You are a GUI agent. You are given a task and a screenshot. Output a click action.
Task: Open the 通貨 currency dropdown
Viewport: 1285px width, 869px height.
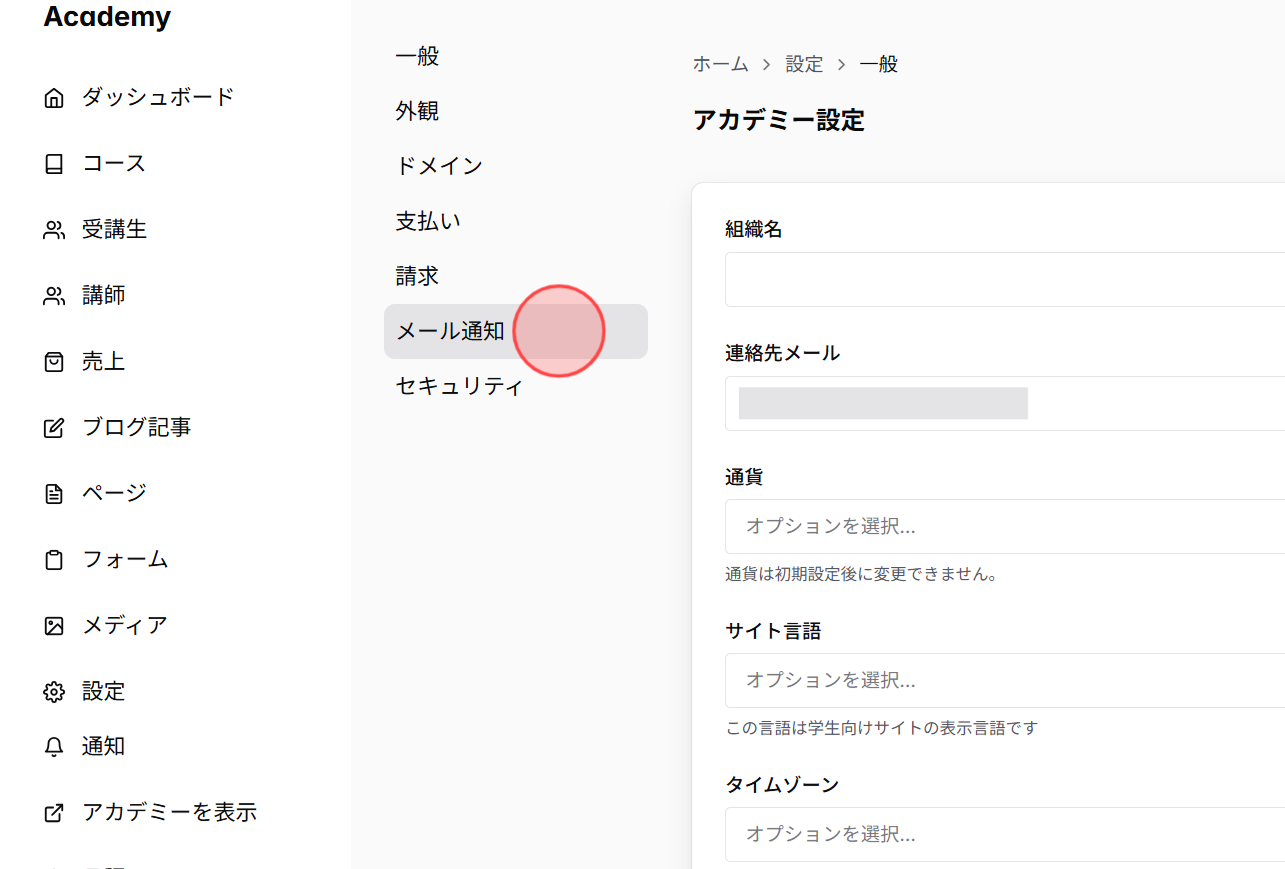950,526
